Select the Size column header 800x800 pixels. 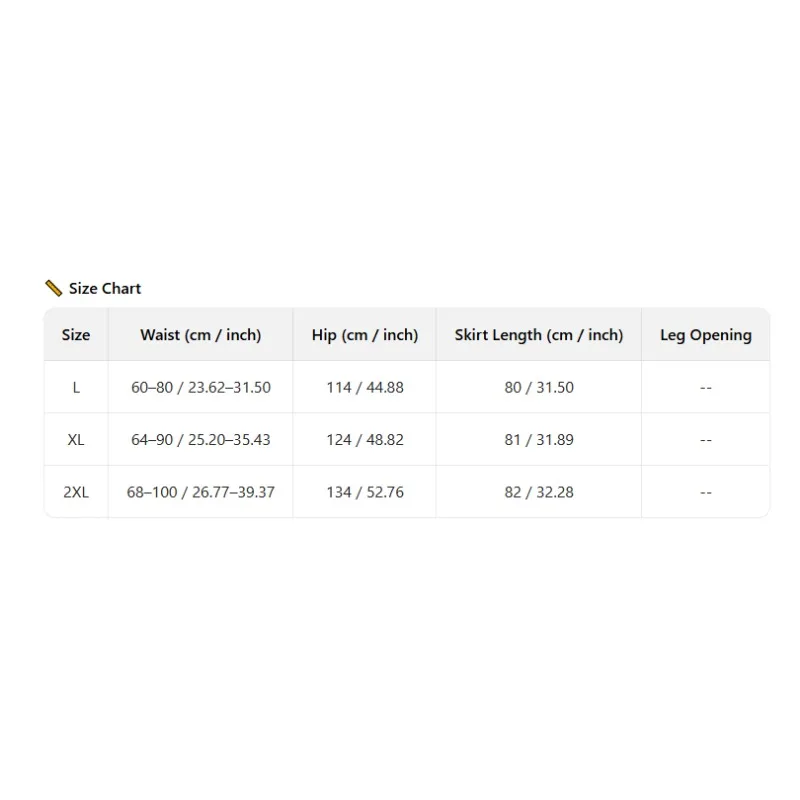point(76,335)
